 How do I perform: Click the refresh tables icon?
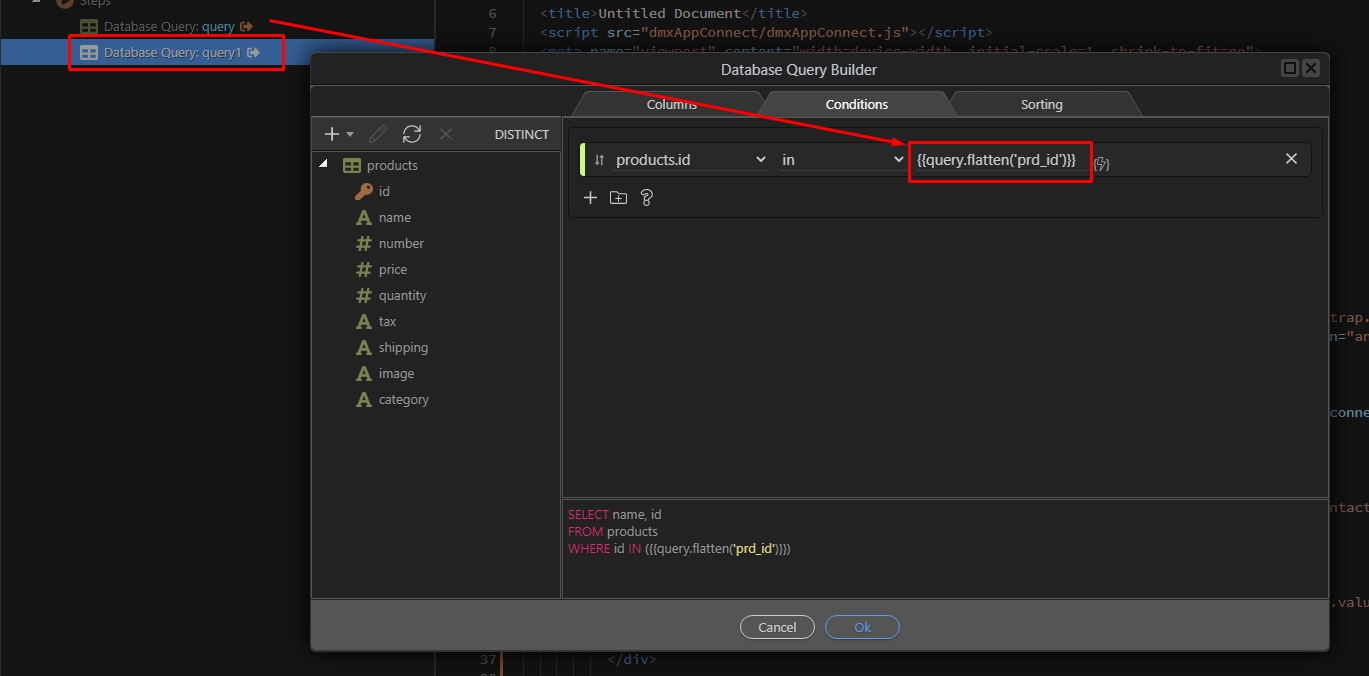click(x=411, y=134)
